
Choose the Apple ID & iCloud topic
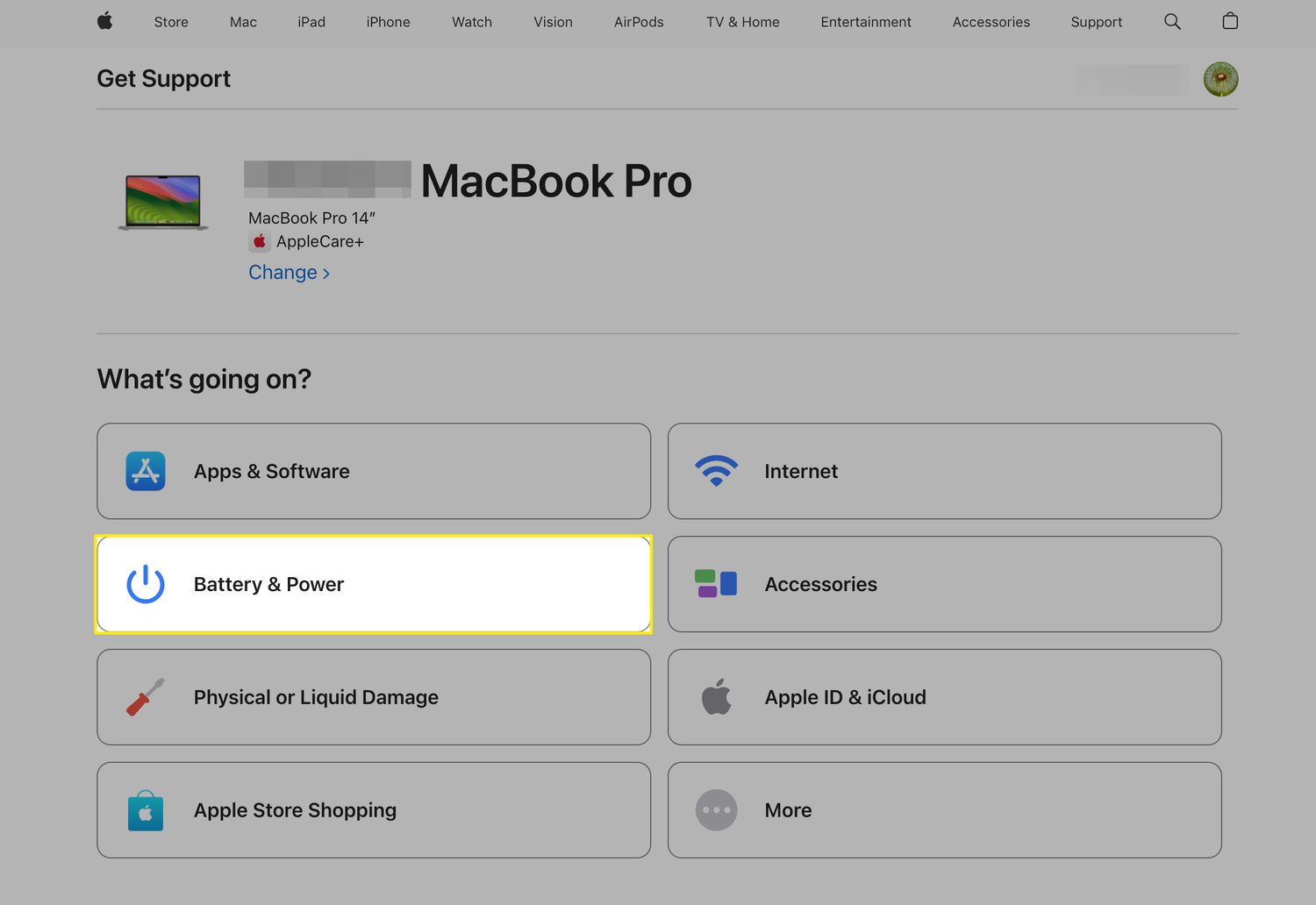(944, 697)
